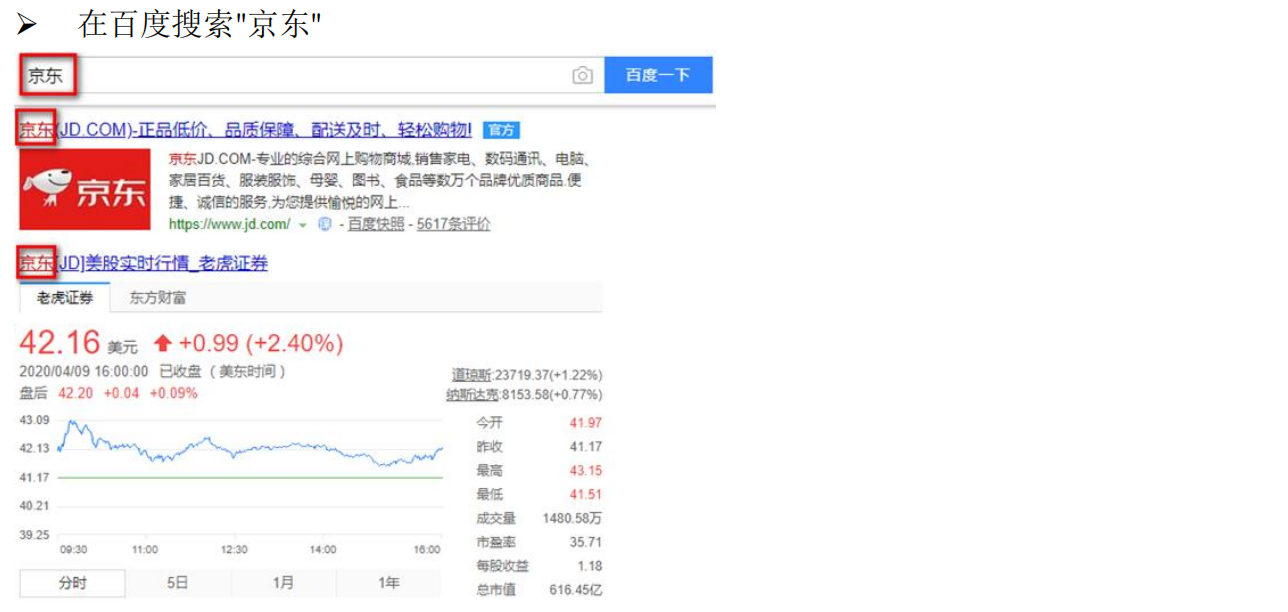Click the +0.99 (+2.40%) change value

click(262, 343)
